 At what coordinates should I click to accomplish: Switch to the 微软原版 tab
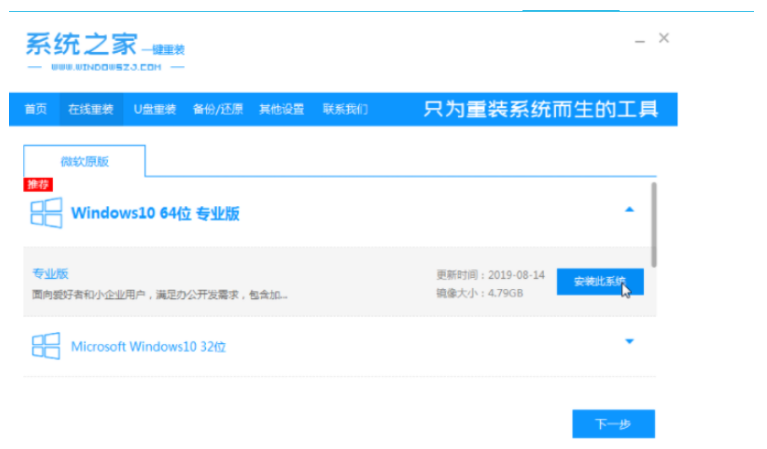[x=85, y=162]
